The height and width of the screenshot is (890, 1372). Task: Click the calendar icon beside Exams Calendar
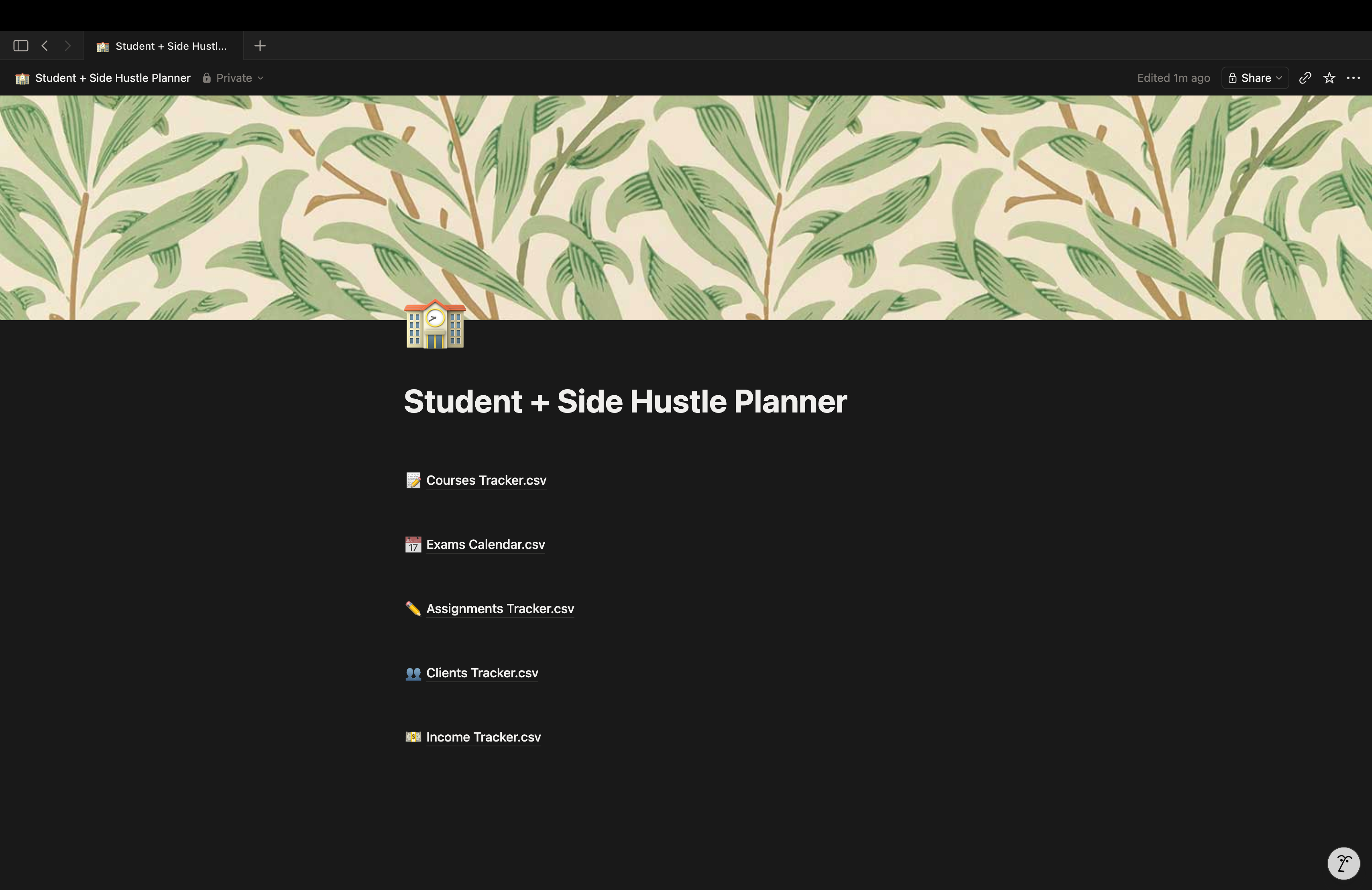tap(413, 545)
